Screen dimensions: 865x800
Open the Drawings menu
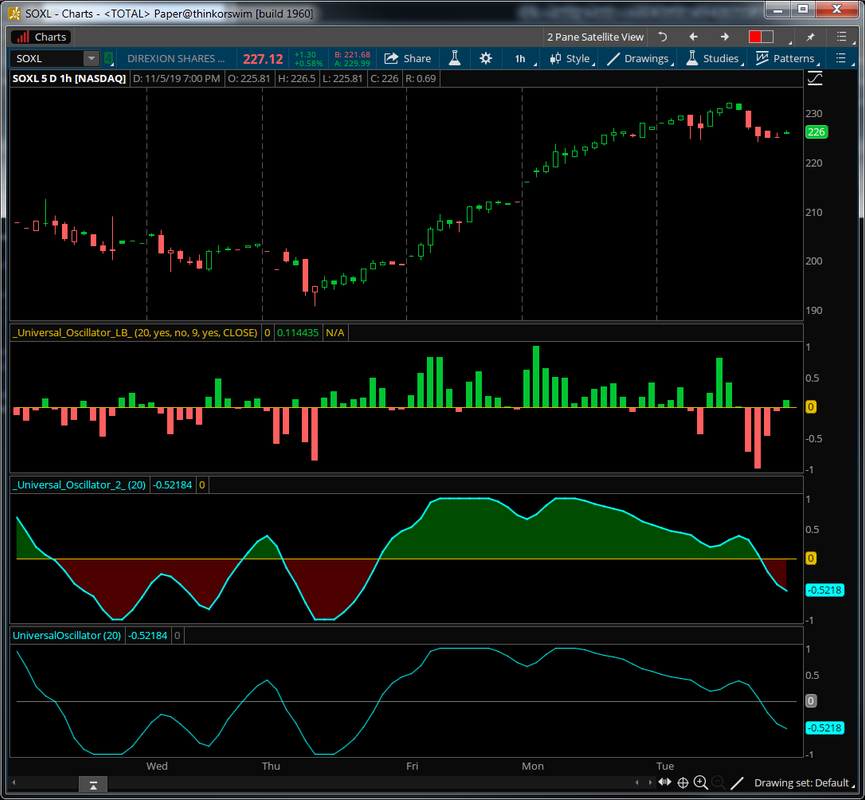(640, 58)
